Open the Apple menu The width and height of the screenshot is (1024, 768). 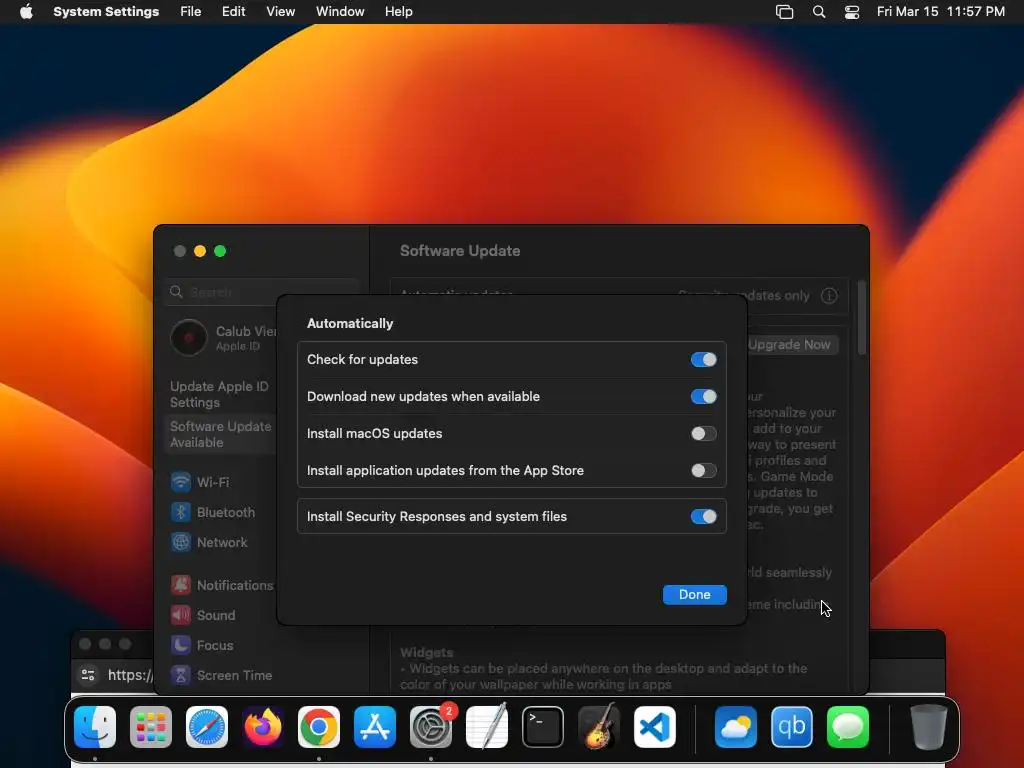pos(26,12)
